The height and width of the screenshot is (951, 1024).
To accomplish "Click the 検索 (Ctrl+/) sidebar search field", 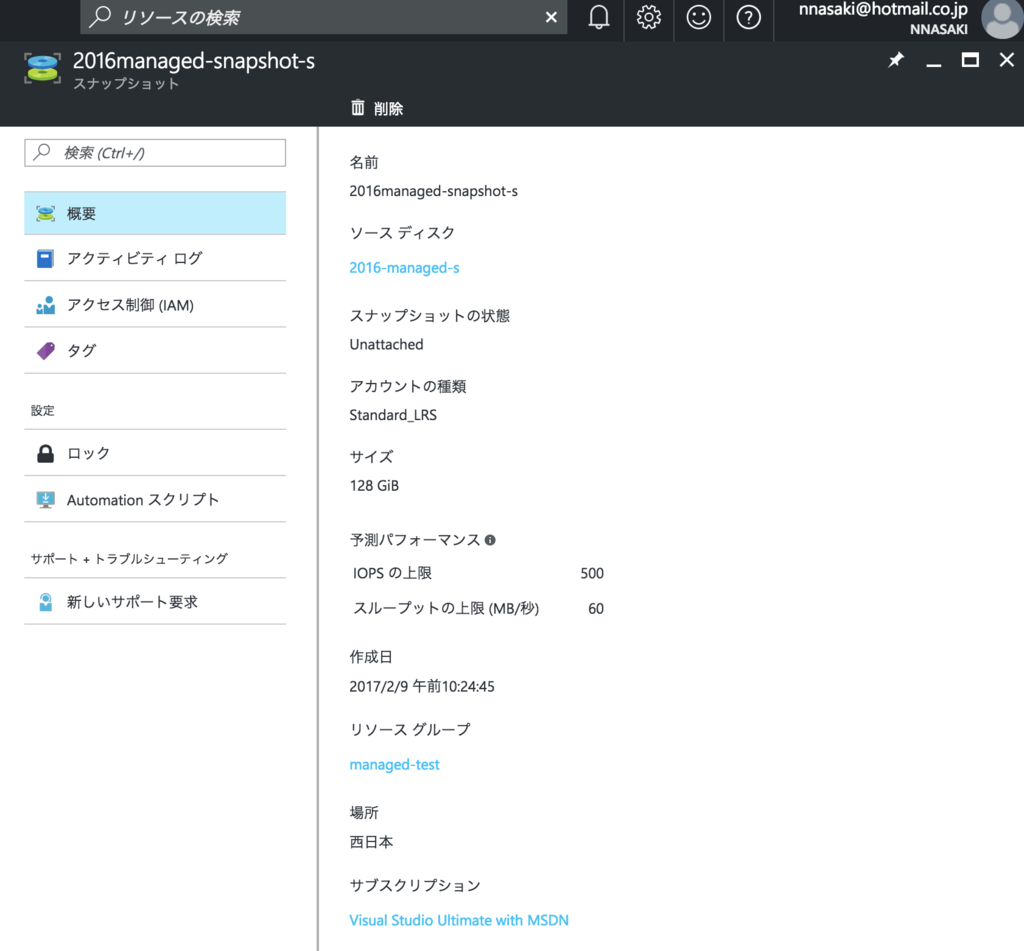I will (155, 153).
